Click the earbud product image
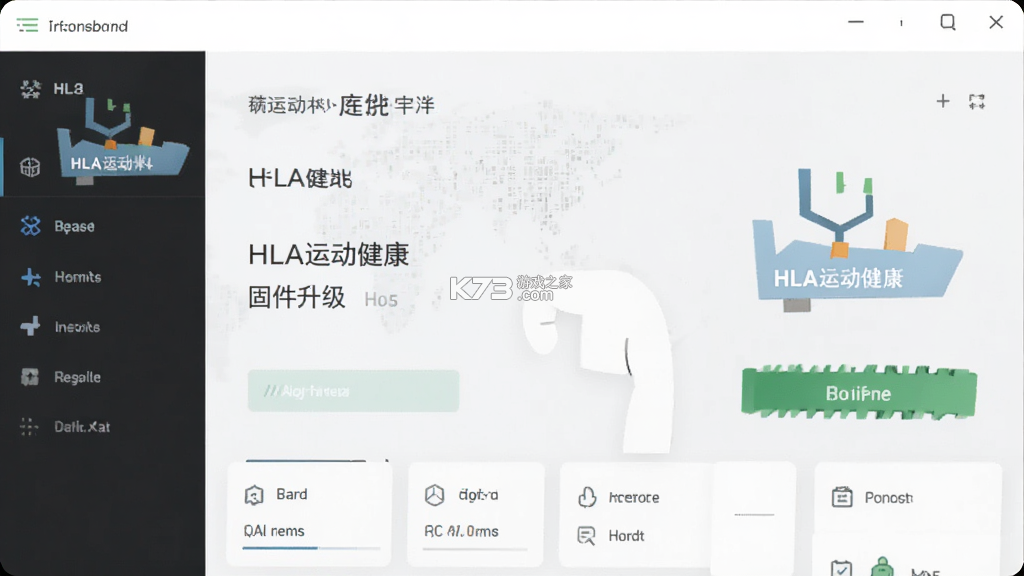Image resolution: width=1024 pixels, height=576 pixels. point(598,361)
